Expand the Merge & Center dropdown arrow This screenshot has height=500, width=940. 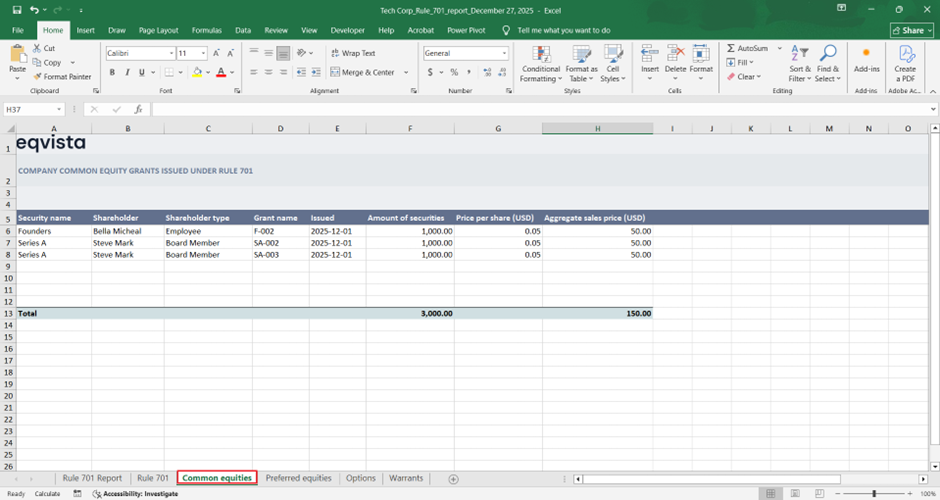click(x=406, y=72)
